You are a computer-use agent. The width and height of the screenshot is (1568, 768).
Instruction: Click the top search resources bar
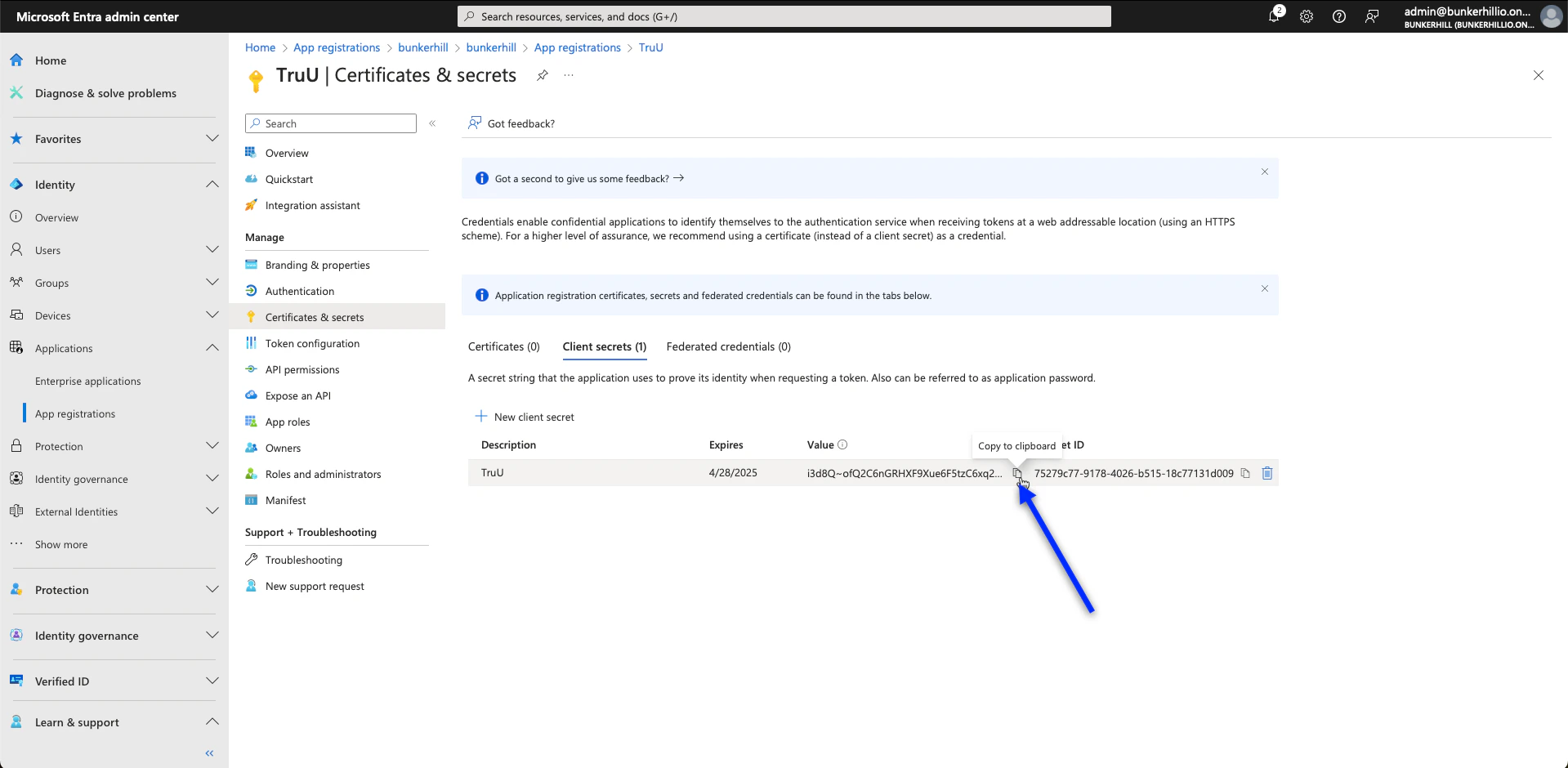784,16
